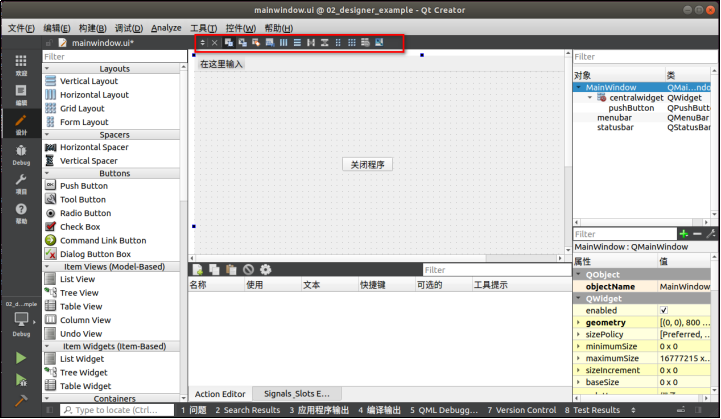The image size is (721, 419).
Task: Activate the Edit Tab Order icon
Action: 270,43
